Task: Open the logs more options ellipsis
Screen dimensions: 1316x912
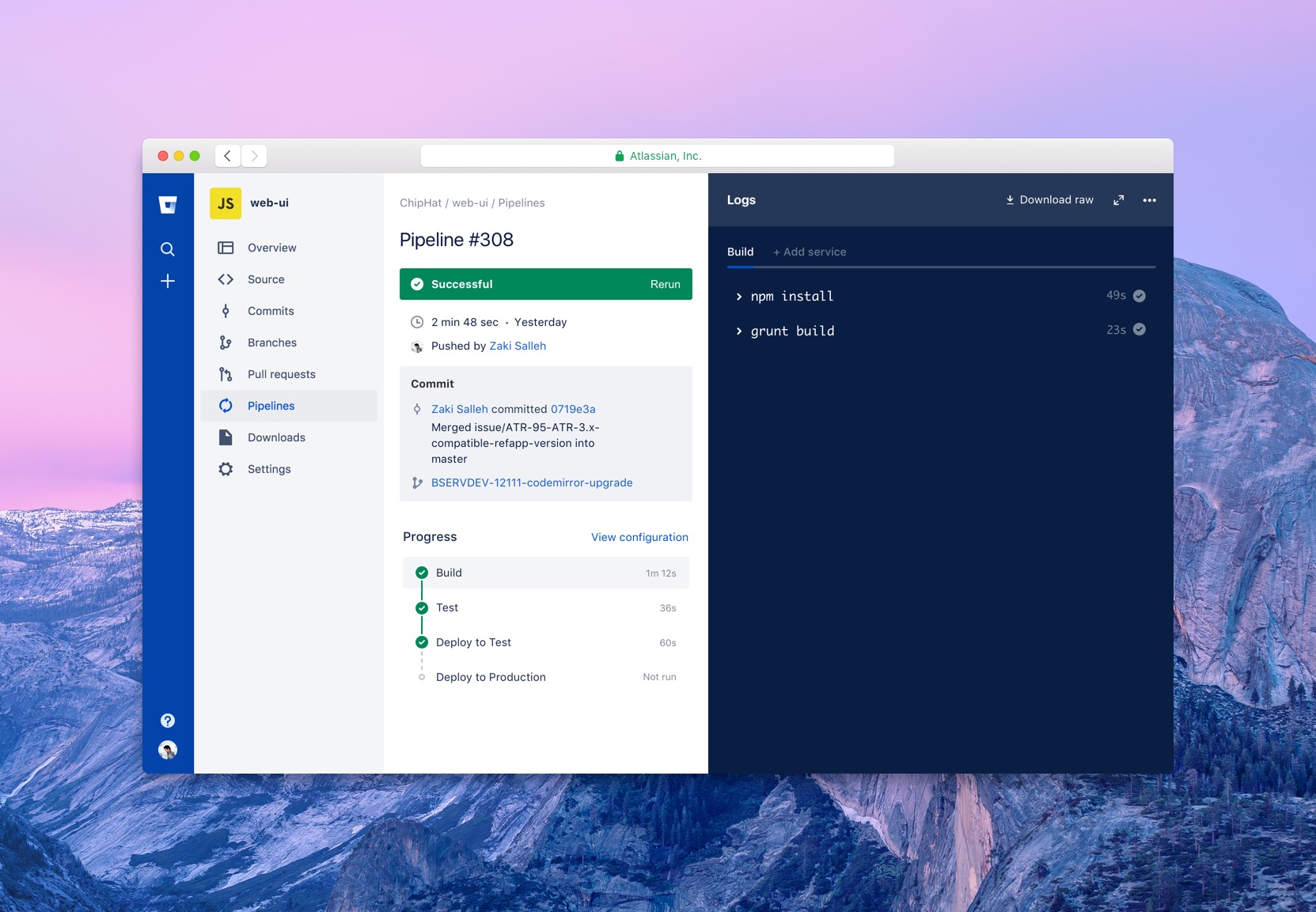Action: [1150, 200]
